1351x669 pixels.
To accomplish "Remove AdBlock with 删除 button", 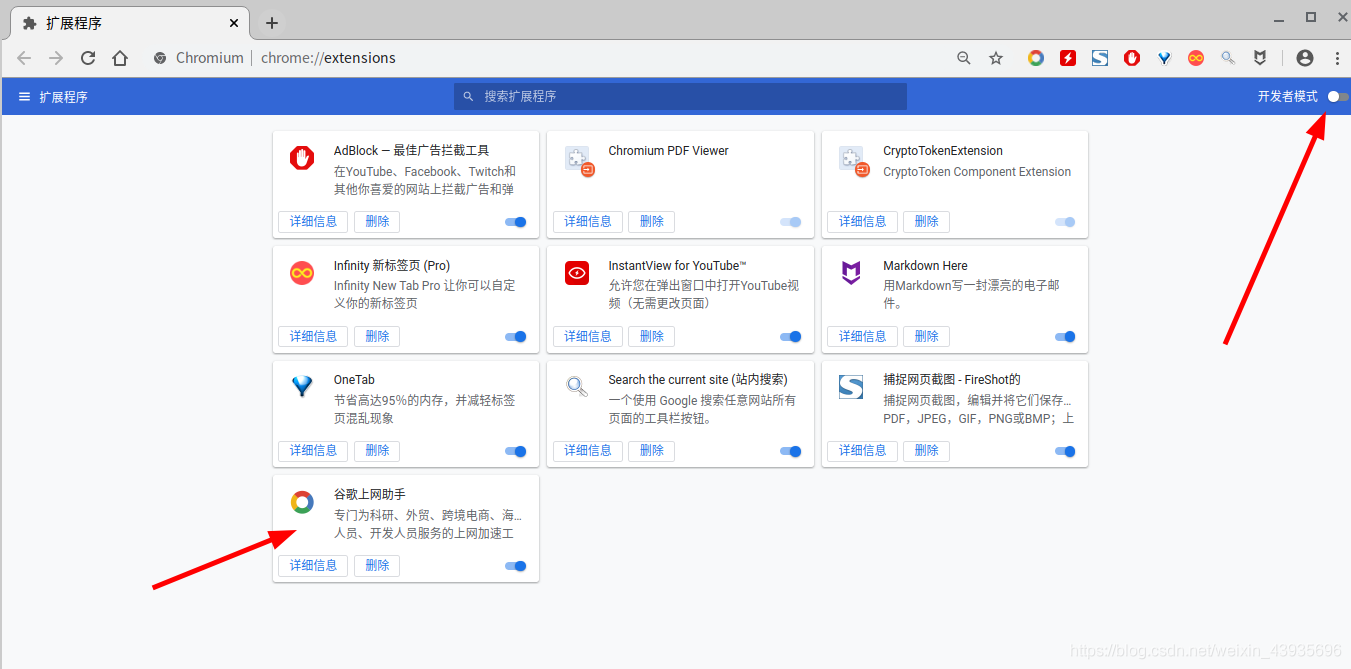I will (x=377, y=222).
